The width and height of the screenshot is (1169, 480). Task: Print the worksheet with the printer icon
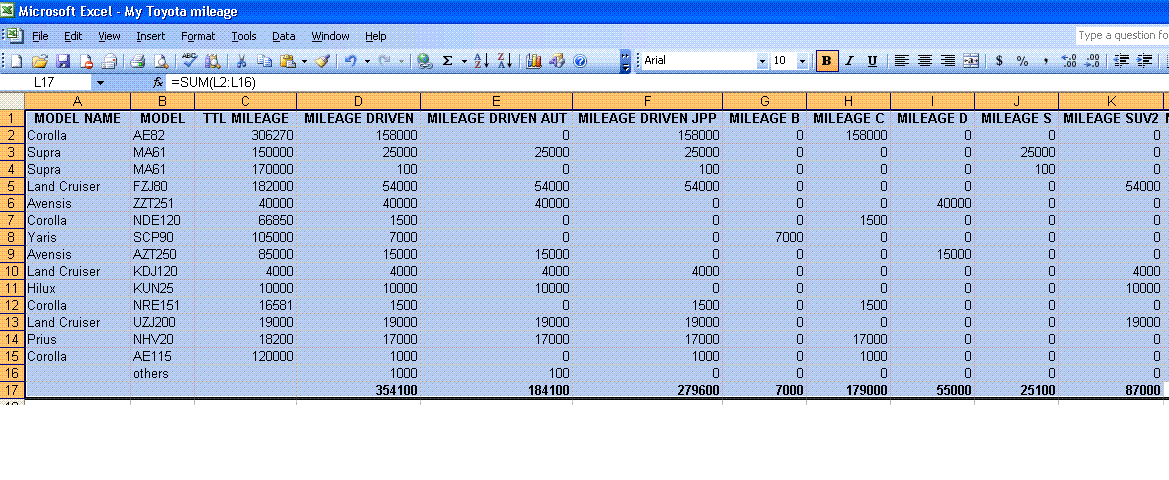[x=137, y=61]
